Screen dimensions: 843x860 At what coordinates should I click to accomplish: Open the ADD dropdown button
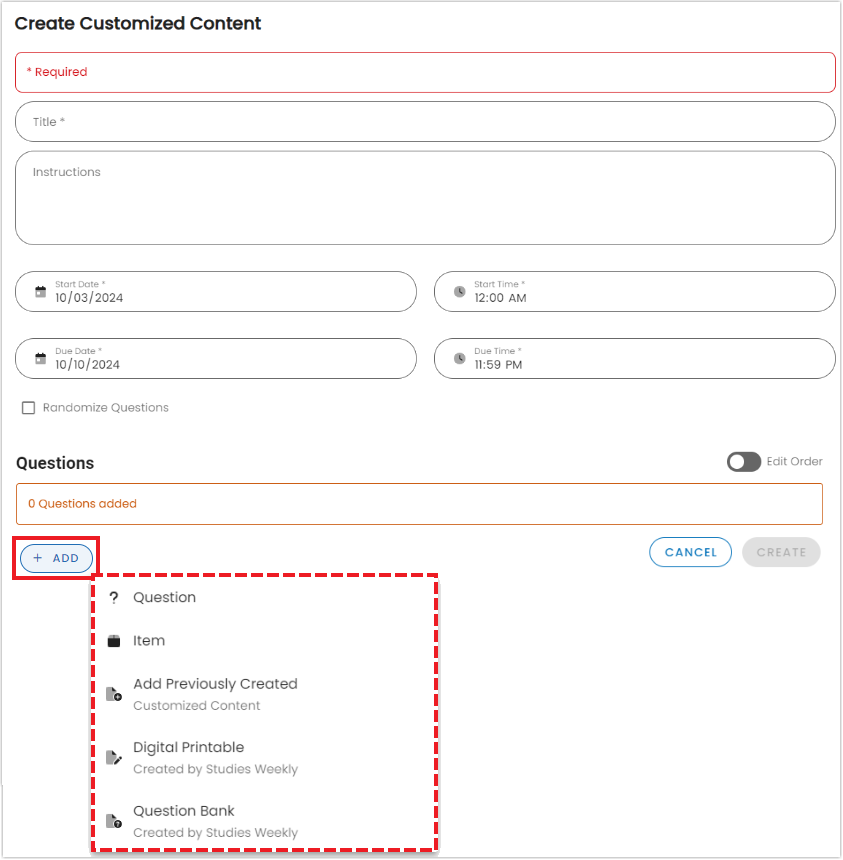click(56, 558)
